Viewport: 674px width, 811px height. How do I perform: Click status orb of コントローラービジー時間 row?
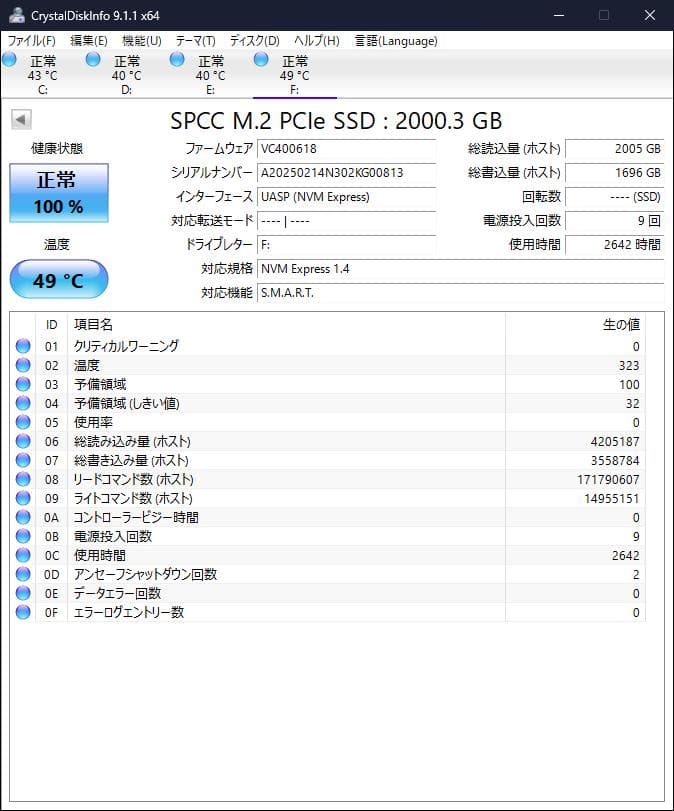pyautogui.click(x=23, y=517)
